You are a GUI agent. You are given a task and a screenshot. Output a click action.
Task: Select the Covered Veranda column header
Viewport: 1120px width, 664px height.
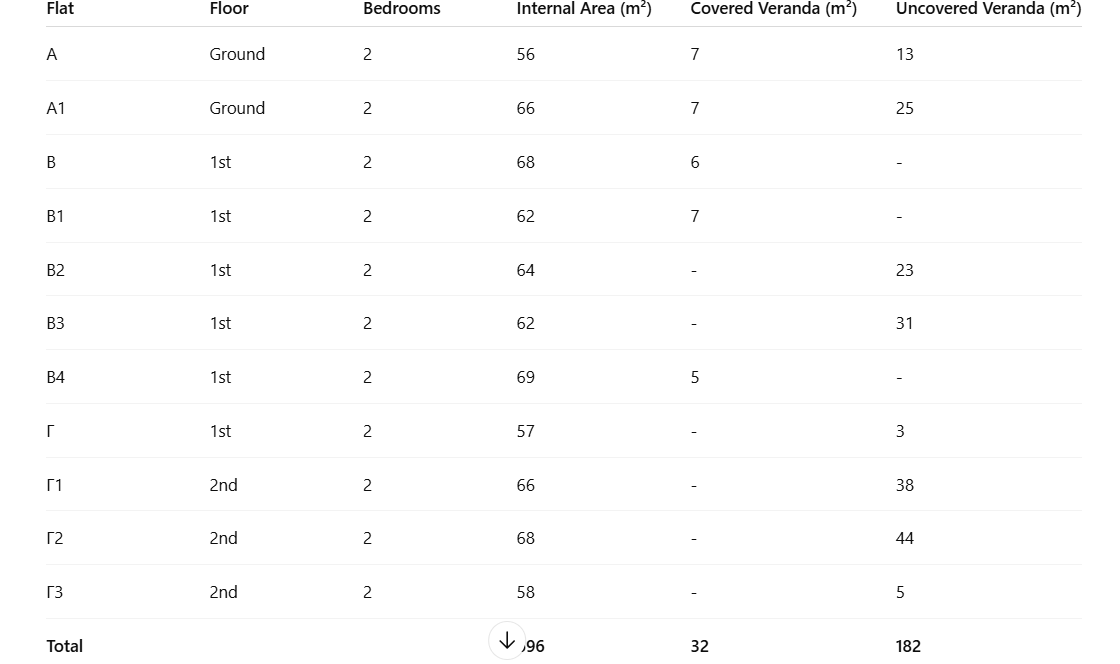(772, 9)
